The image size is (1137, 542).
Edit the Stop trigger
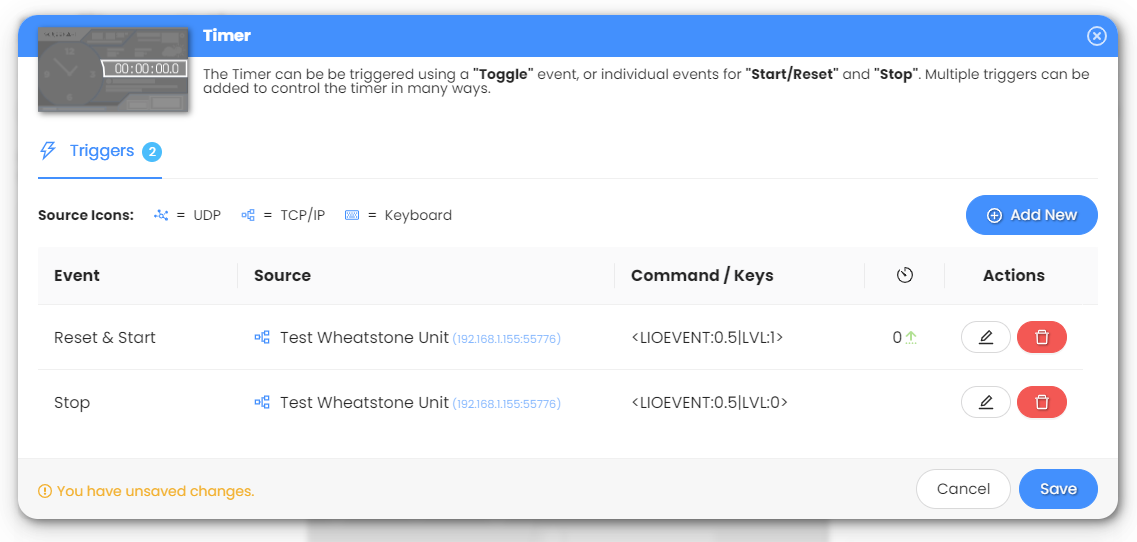[x=985, y=402]
